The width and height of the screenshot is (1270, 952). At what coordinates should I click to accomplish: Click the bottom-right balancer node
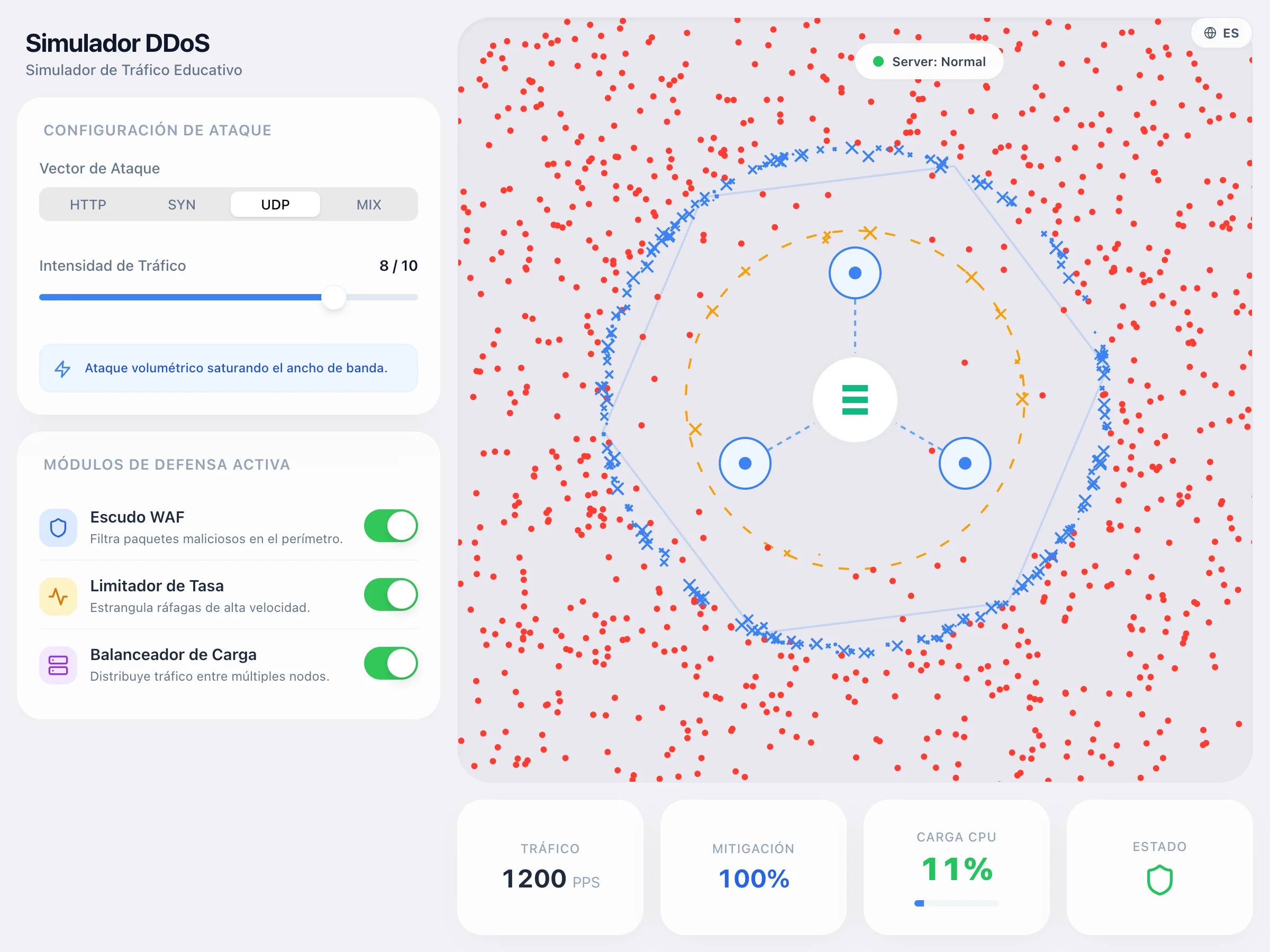[965, 463]
